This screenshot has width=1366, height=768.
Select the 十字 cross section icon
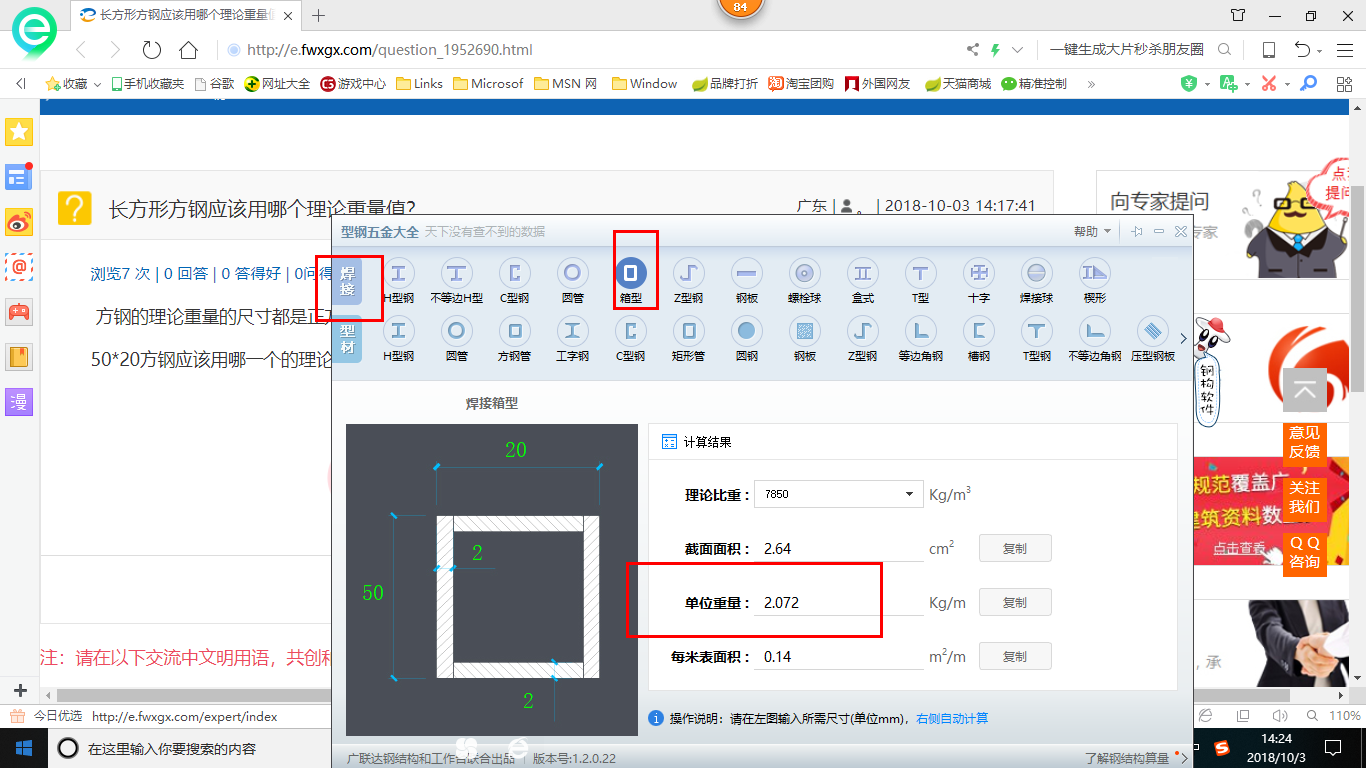[x=978, y=272]
